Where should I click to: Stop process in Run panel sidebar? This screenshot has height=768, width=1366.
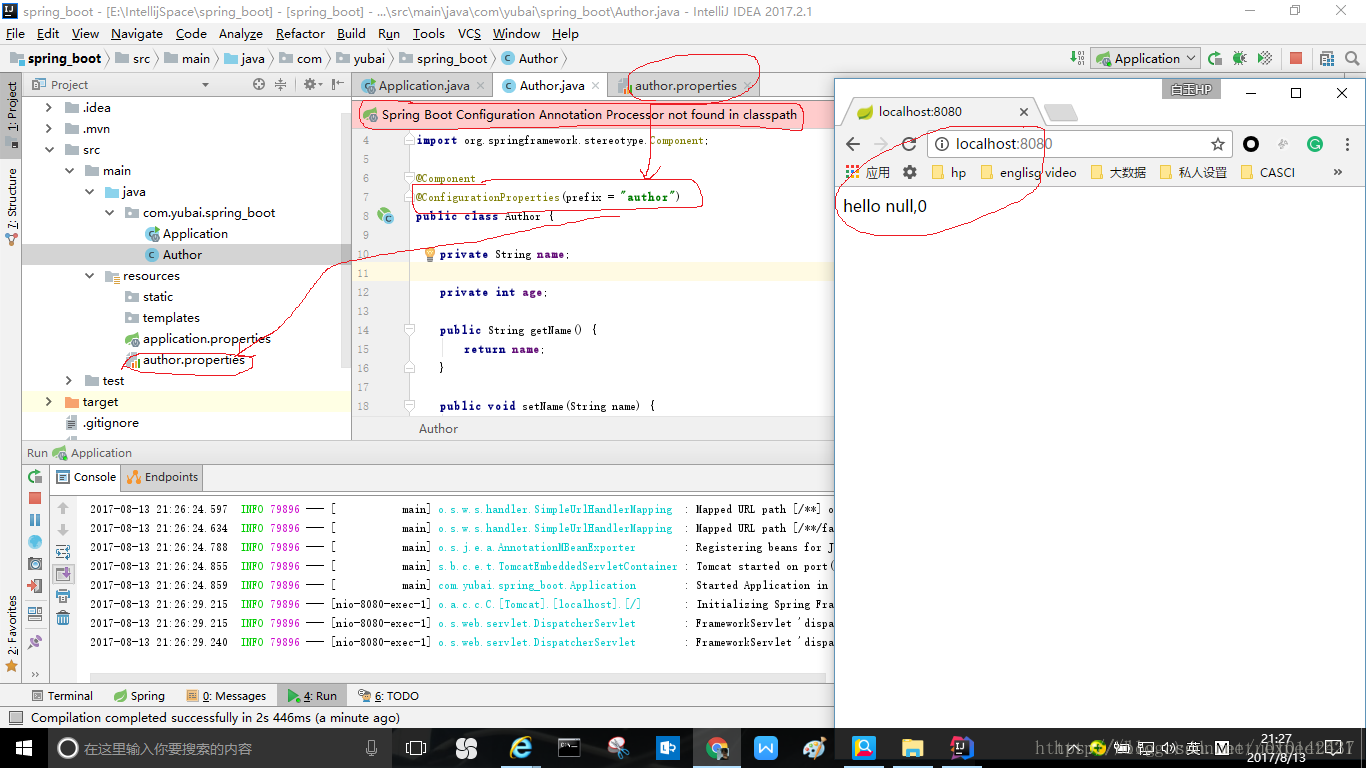(x=35, y=498)
